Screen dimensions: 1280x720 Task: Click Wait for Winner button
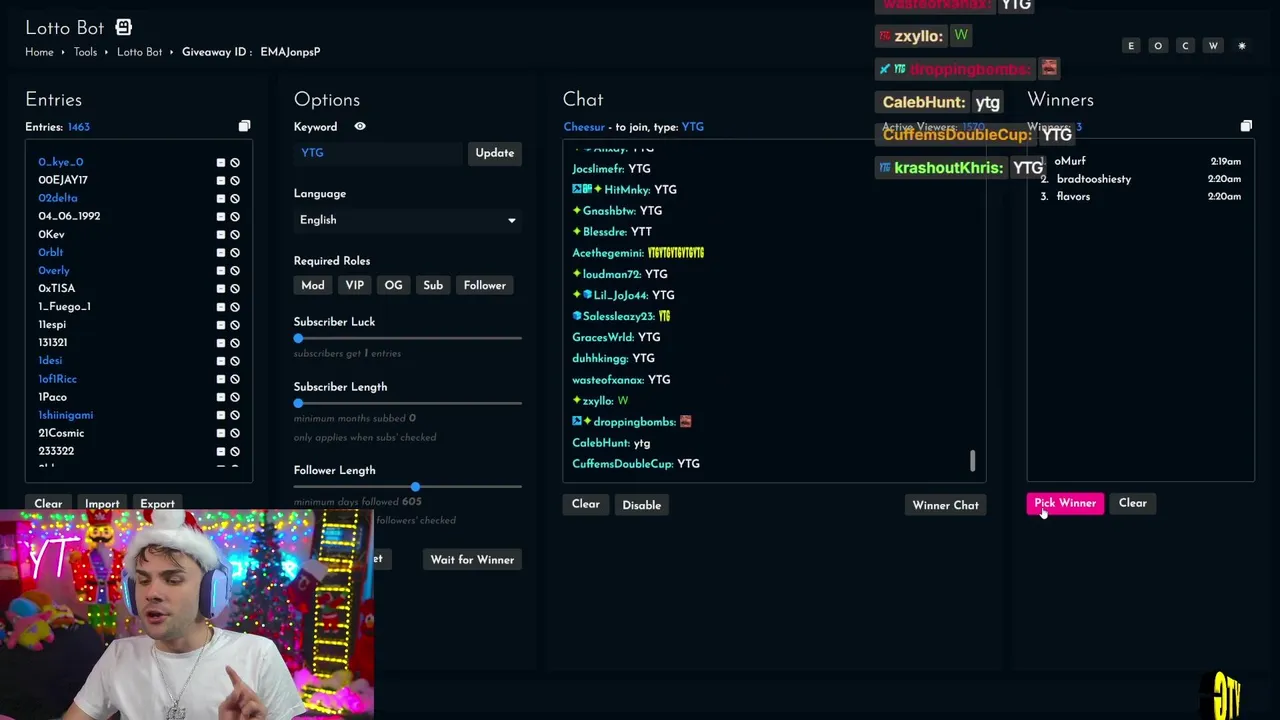tap(472, 560)
